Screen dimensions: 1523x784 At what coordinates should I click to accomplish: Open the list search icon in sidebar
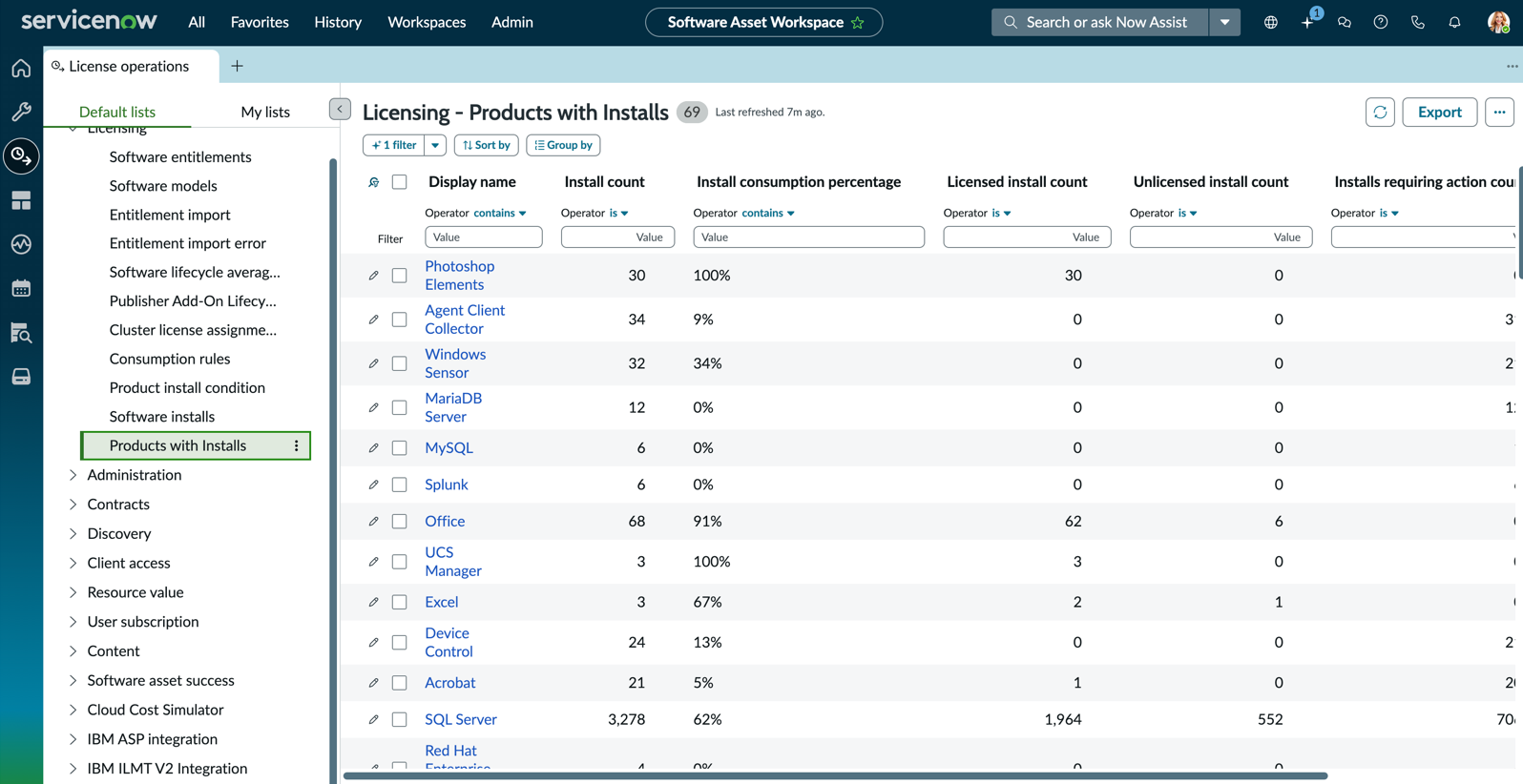(x=21, y=333)
